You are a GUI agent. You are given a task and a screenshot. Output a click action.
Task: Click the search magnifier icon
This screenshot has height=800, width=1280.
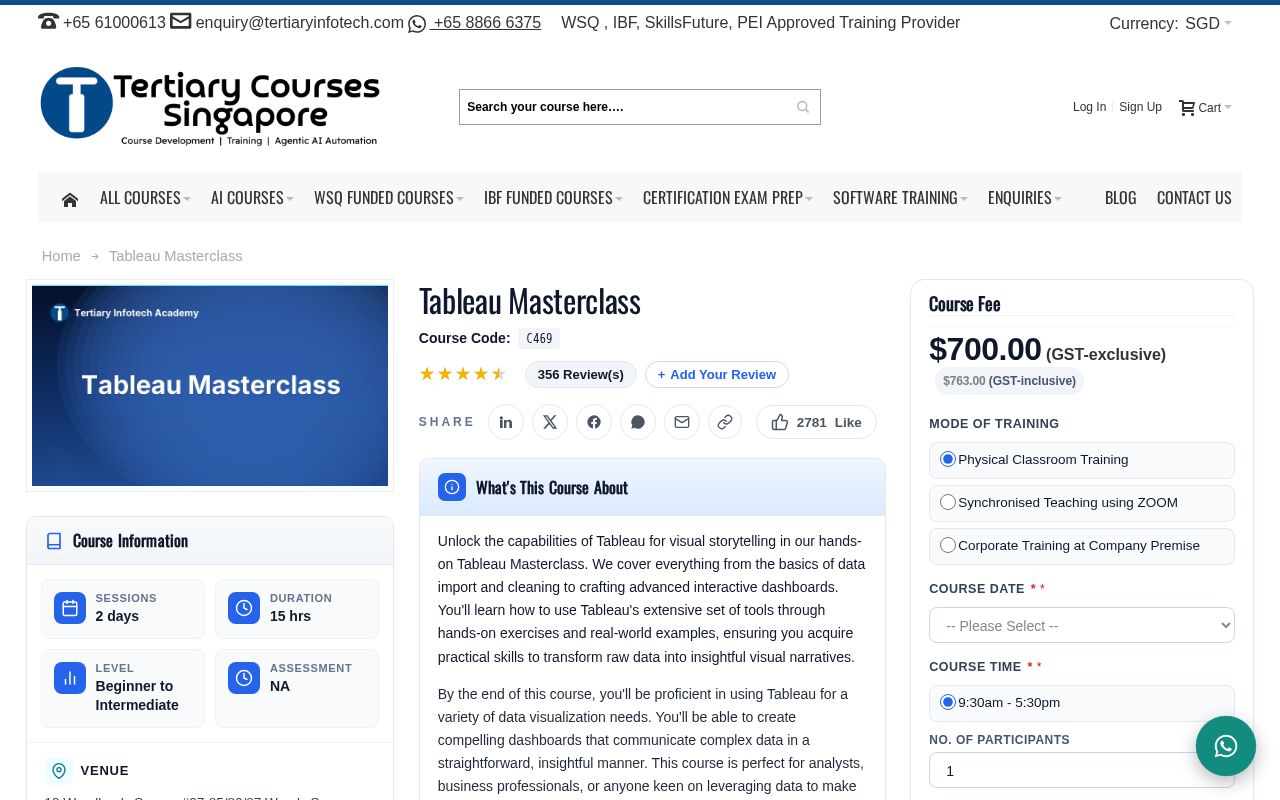coord(803,107)
